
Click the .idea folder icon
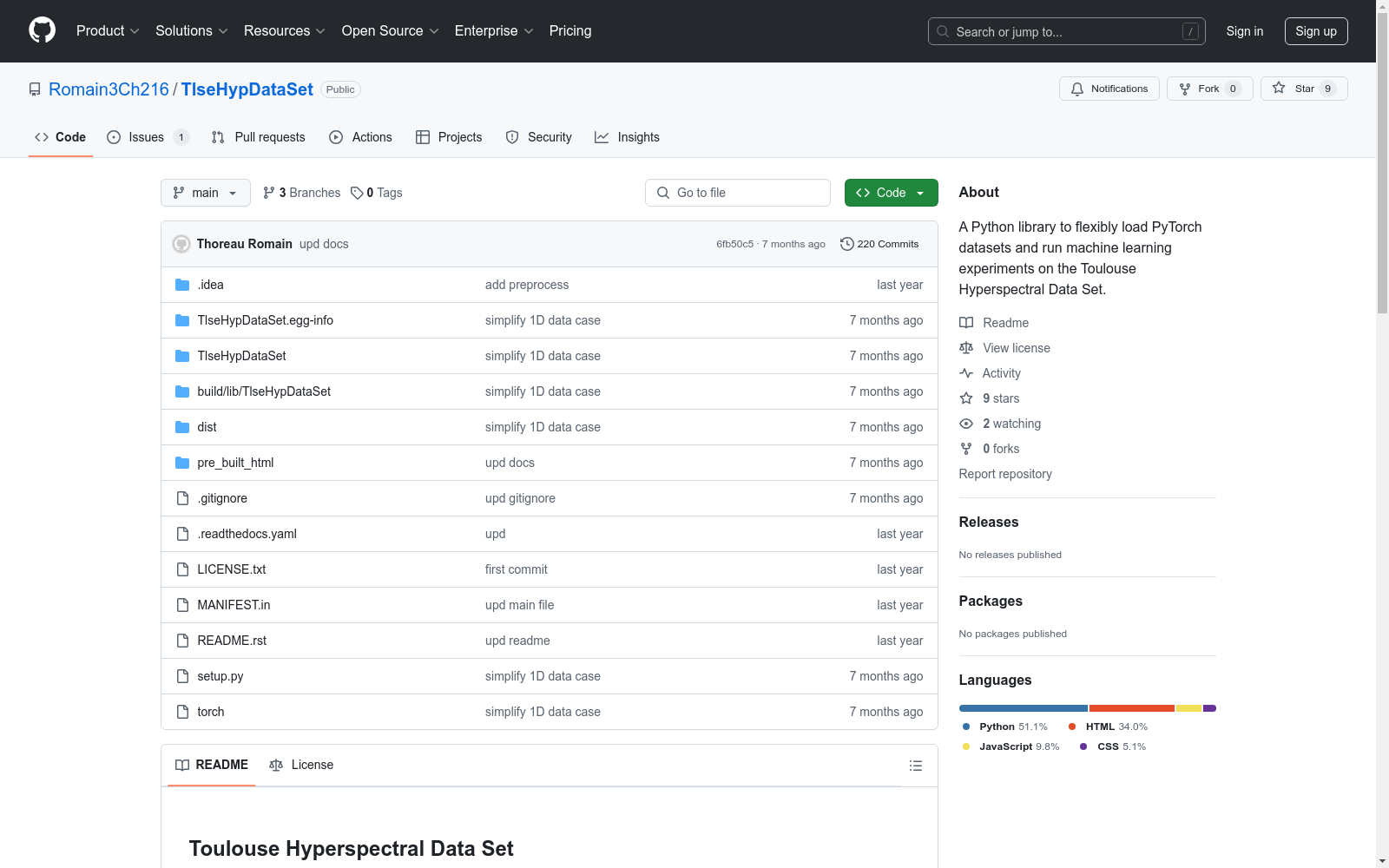coord(182,285)
